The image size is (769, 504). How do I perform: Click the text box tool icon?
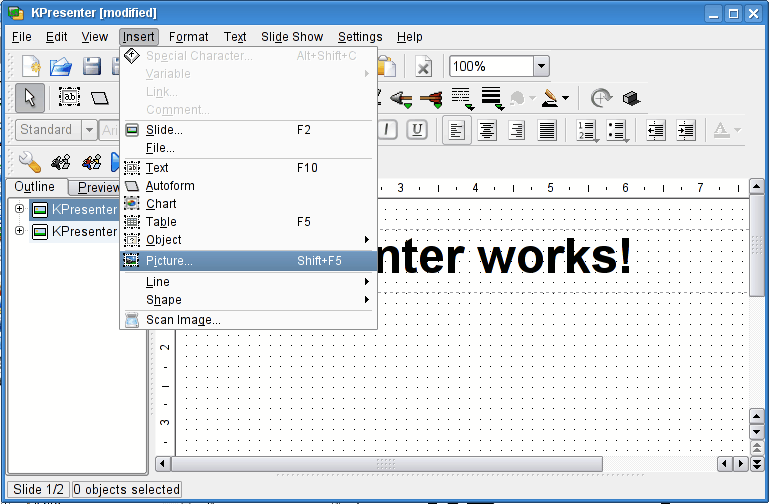69,97
